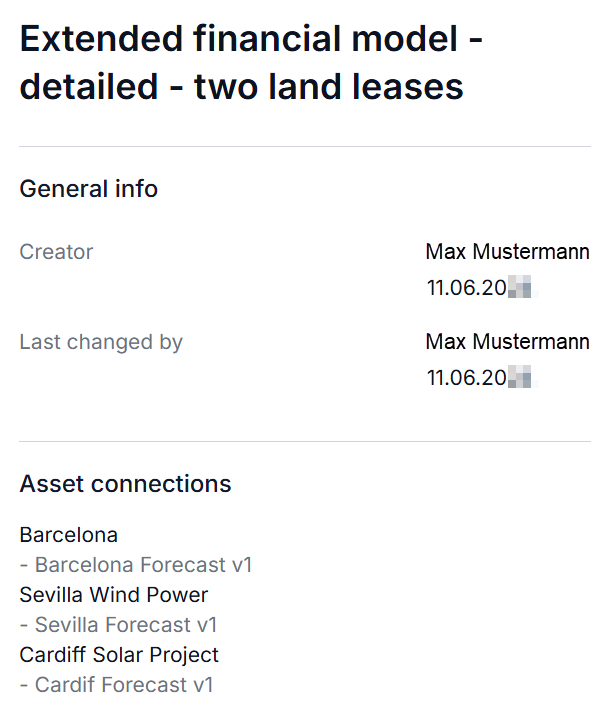Click the Creator field label
Viewport: 610px width, 720px height.
click(x=56, y=252)
